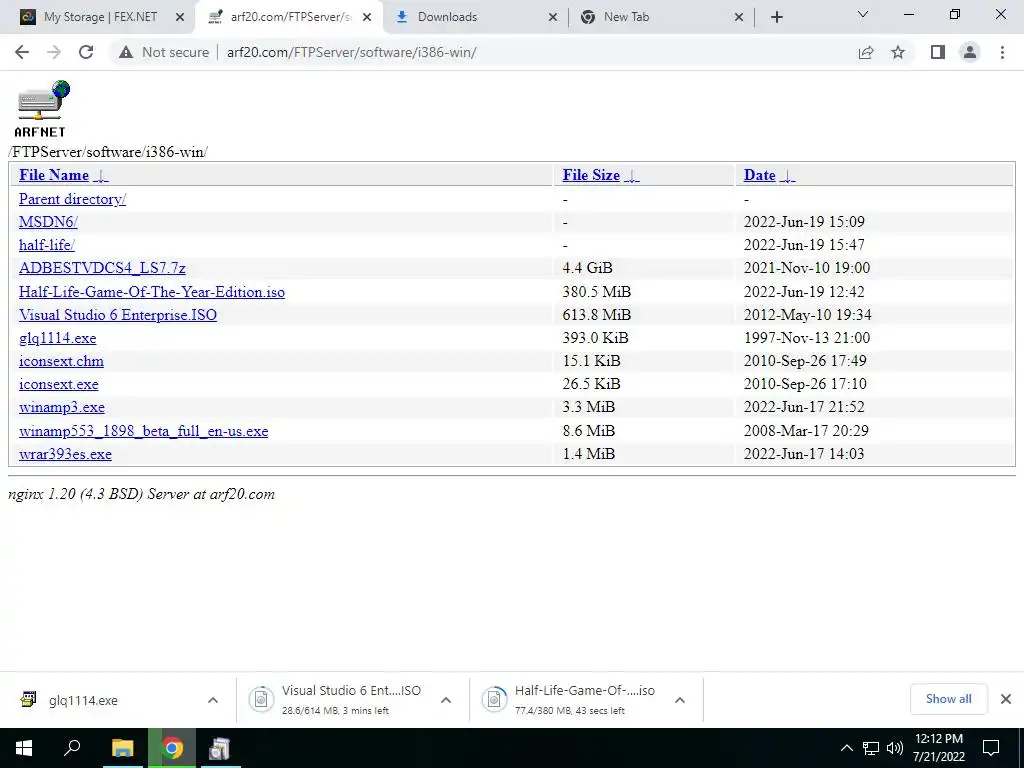Open the Chrome three-dot menu
The image size is (1024, 768).
pos(1002,52)
